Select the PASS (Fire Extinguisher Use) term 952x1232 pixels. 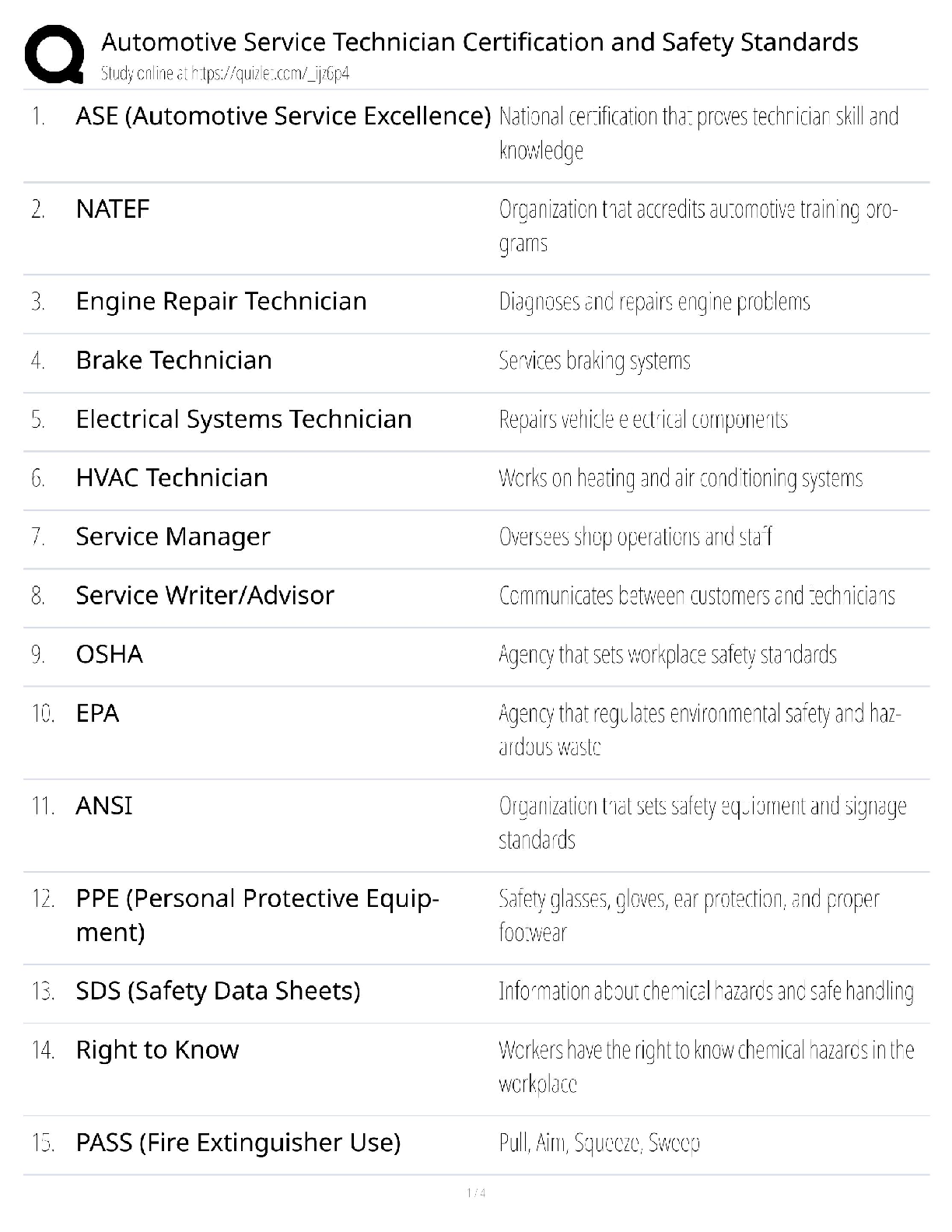pos(238,1143)
